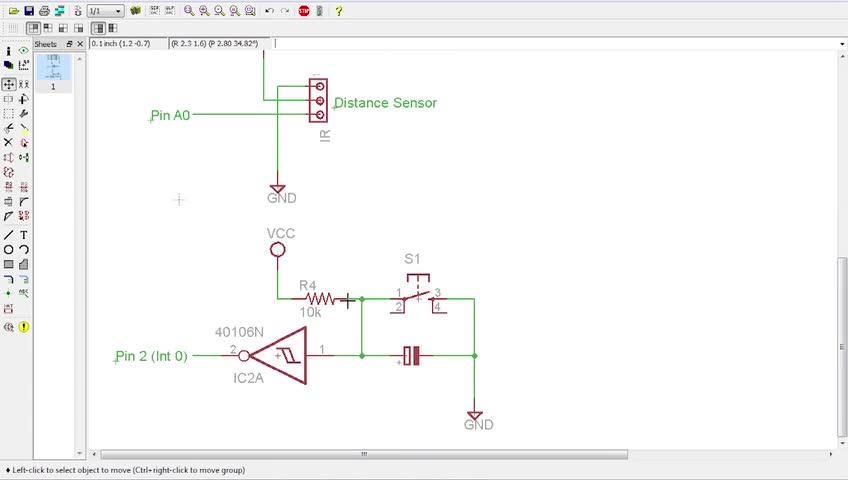Zoom in on the schematic

click(204, 11)
